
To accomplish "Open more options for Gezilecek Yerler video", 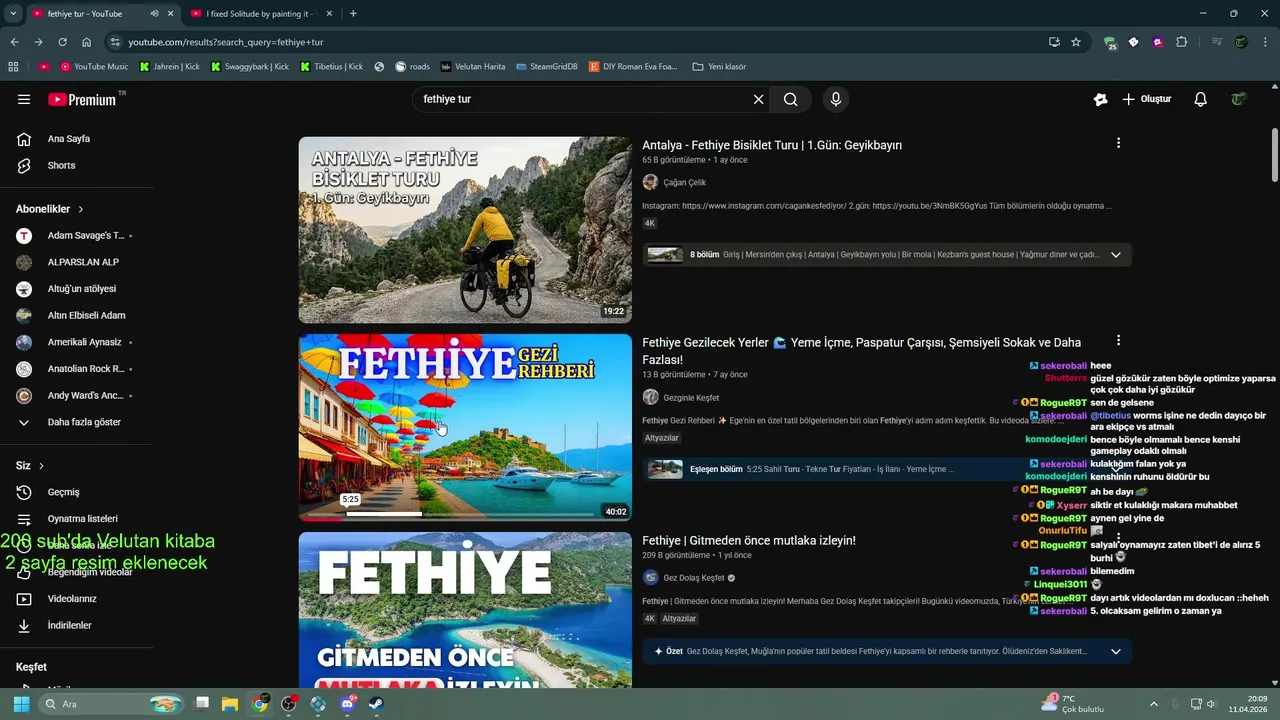I will click(1118, 341).
